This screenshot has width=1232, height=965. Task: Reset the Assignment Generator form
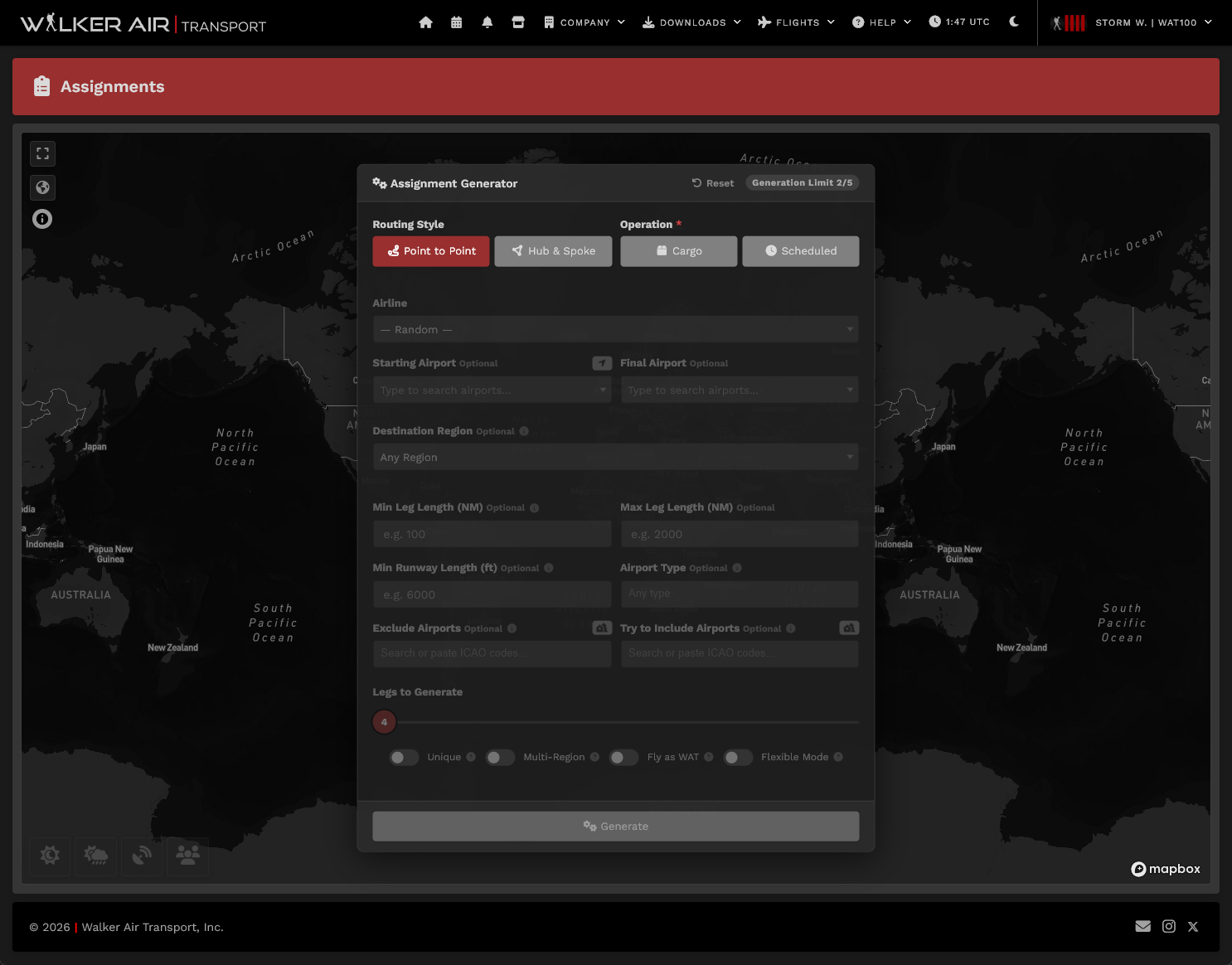713,183
